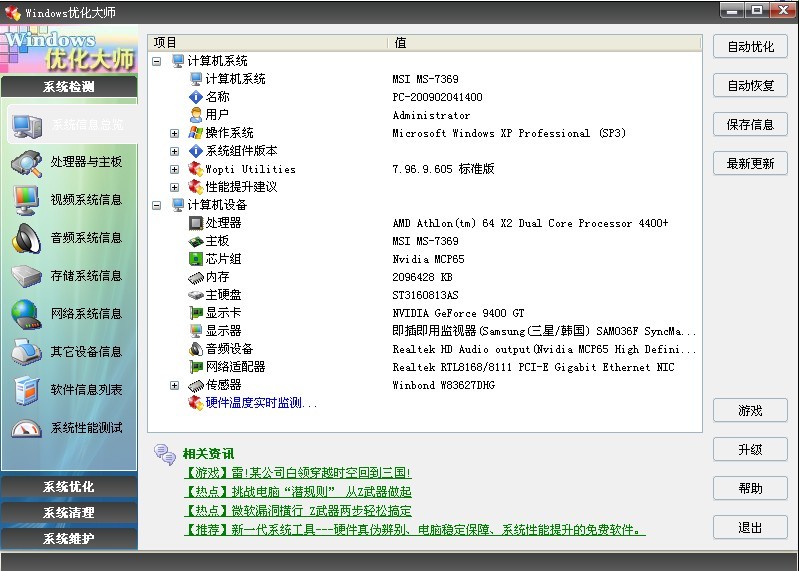Click the 自动恢复 button

750,86
